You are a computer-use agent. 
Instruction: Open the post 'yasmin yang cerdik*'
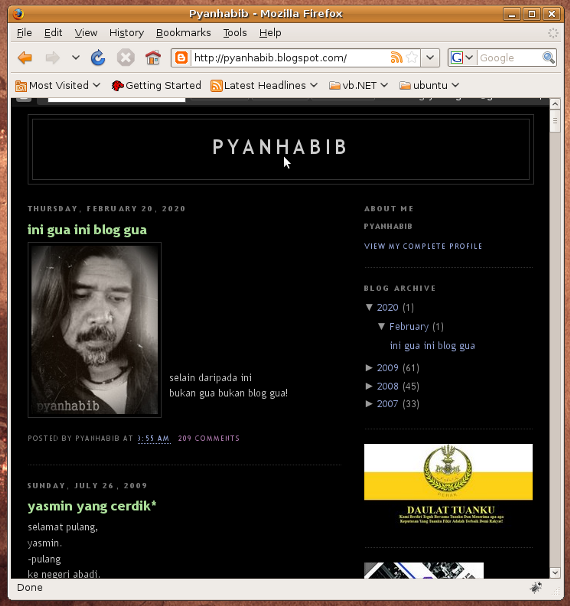(x=92, y=506)
